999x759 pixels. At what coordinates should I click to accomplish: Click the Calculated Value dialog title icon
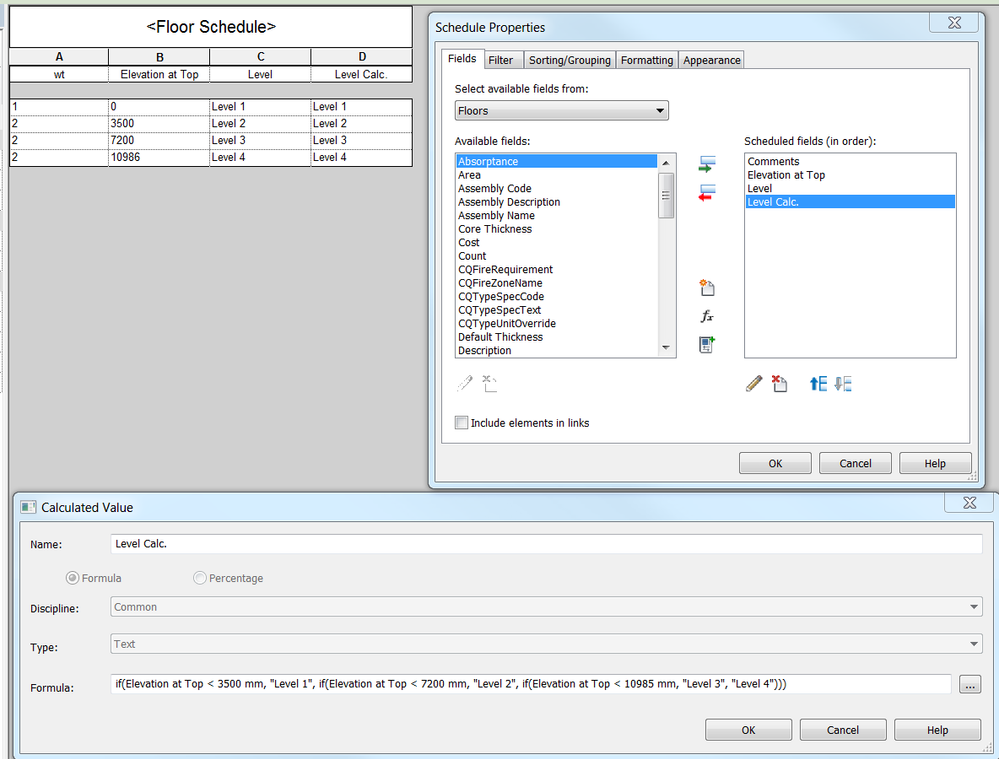coord(28,507)
